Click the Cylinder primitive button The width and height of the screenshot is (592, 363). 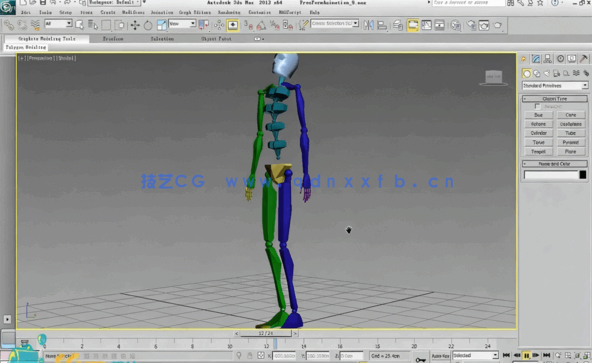click(x=538, y=133)
